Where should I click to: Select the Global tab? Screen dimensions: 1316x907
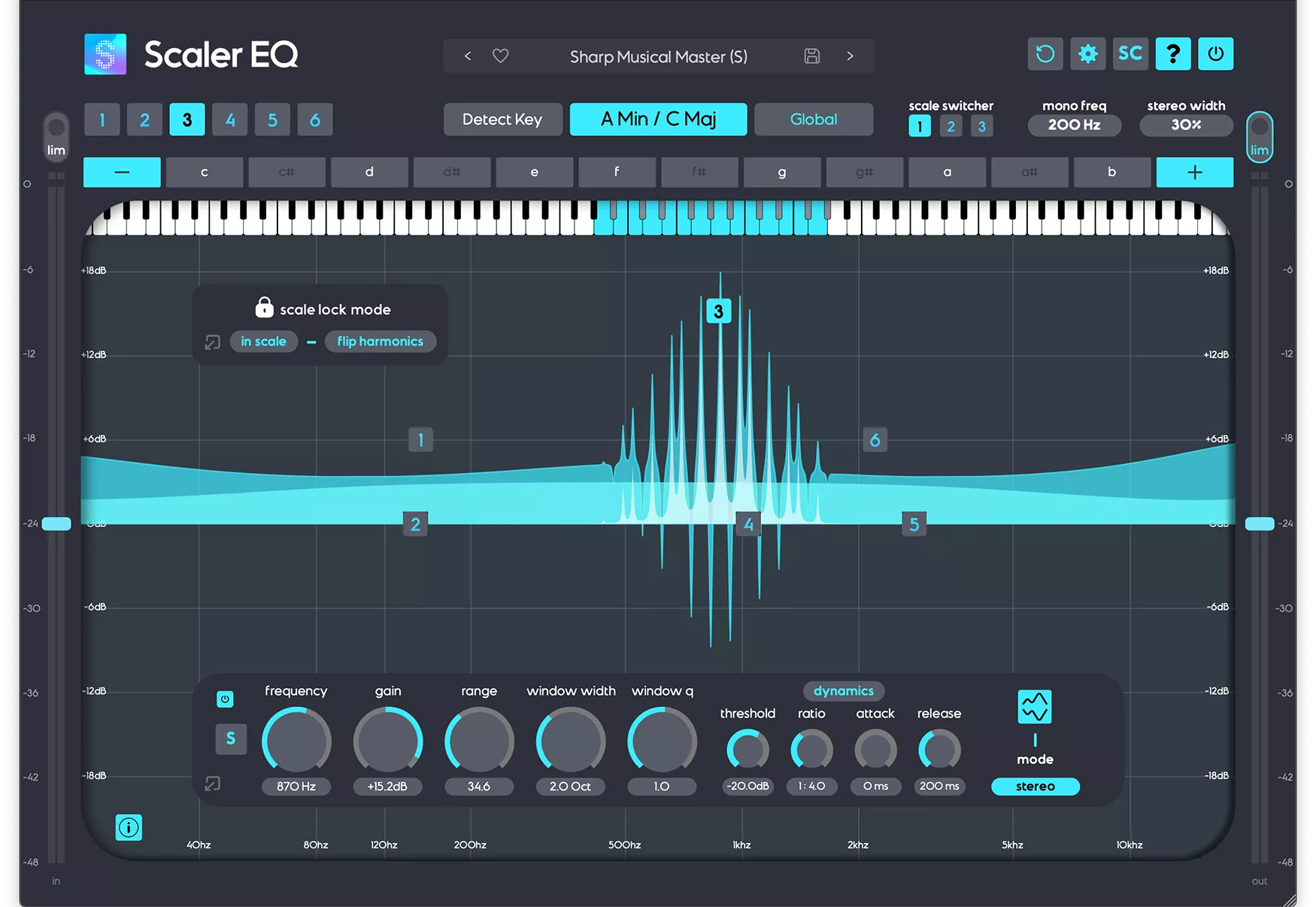813,119
